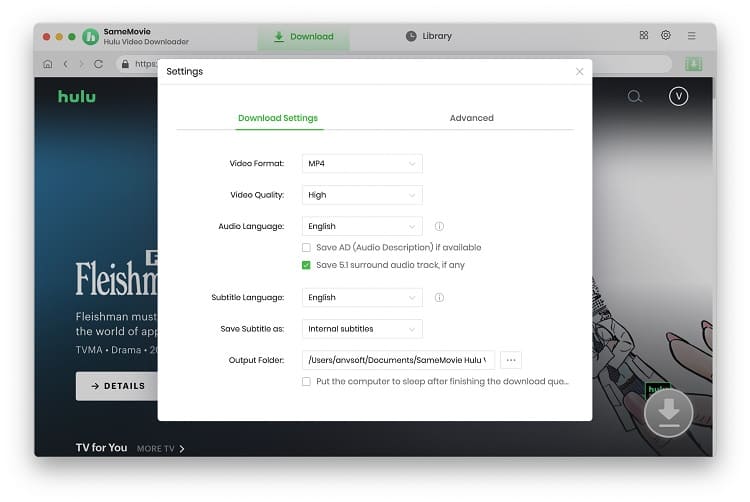This screenshot has height=502, width=750.
Task: Open the Video Format dropdown
Action: coord(362,164)
